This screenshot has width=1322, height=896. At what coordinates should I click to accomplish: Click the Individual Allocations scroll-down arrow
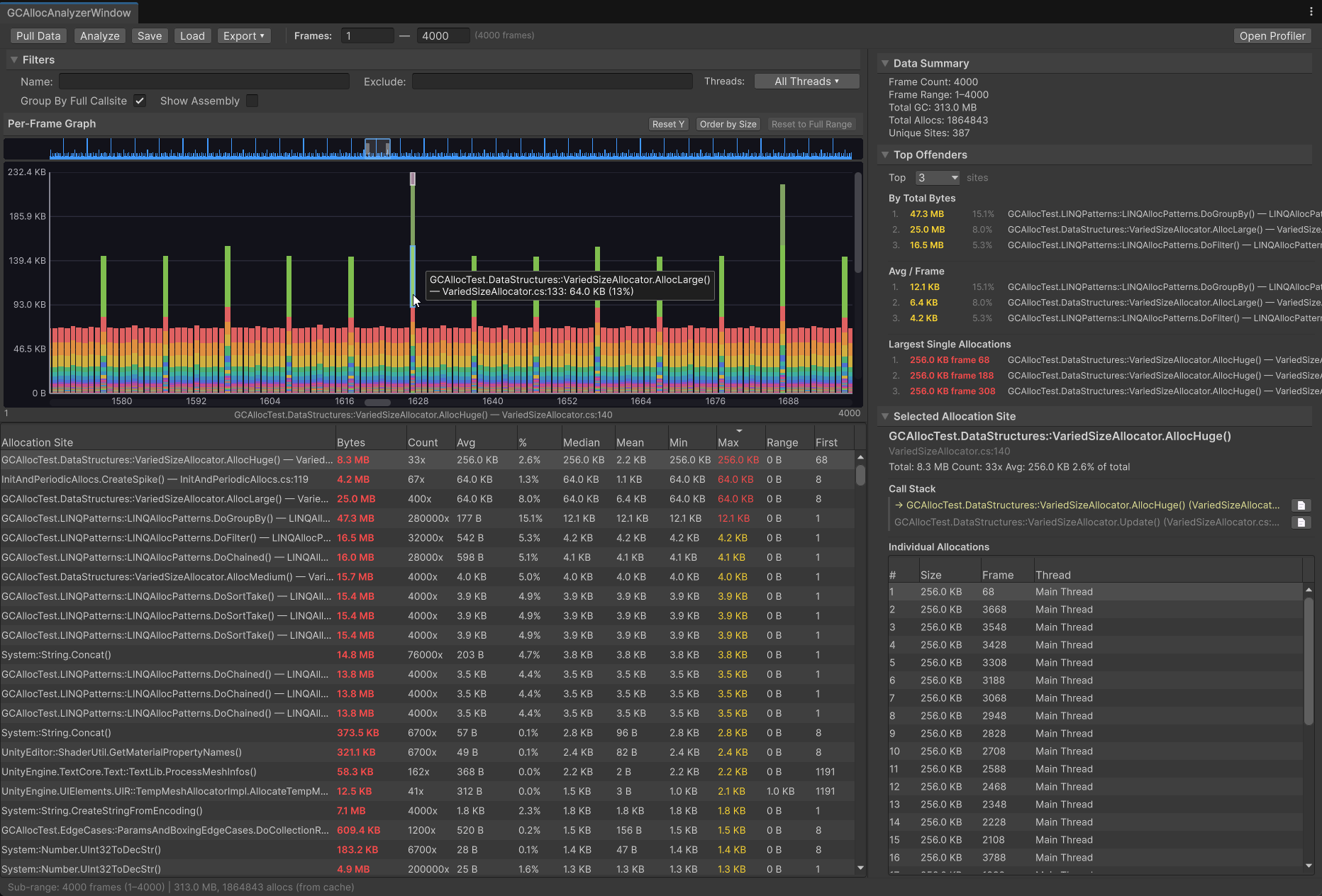pos(1309,865)
